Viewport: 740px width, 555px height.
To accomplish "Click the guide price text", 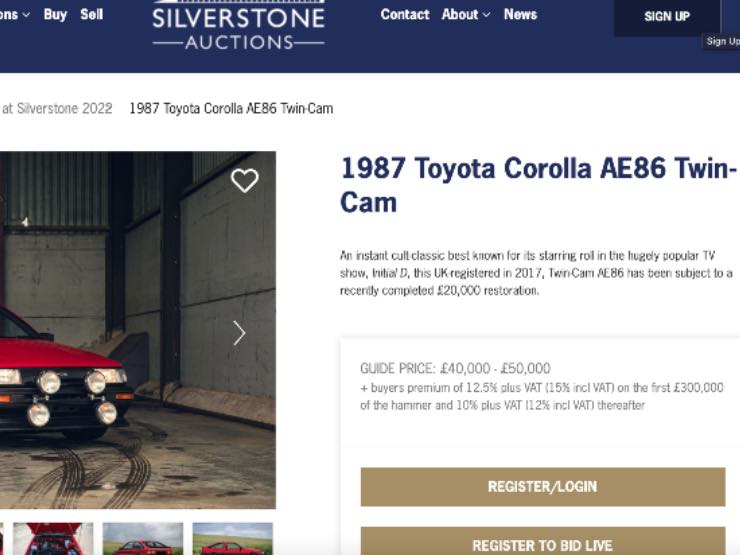I will (x=455, y=368).
